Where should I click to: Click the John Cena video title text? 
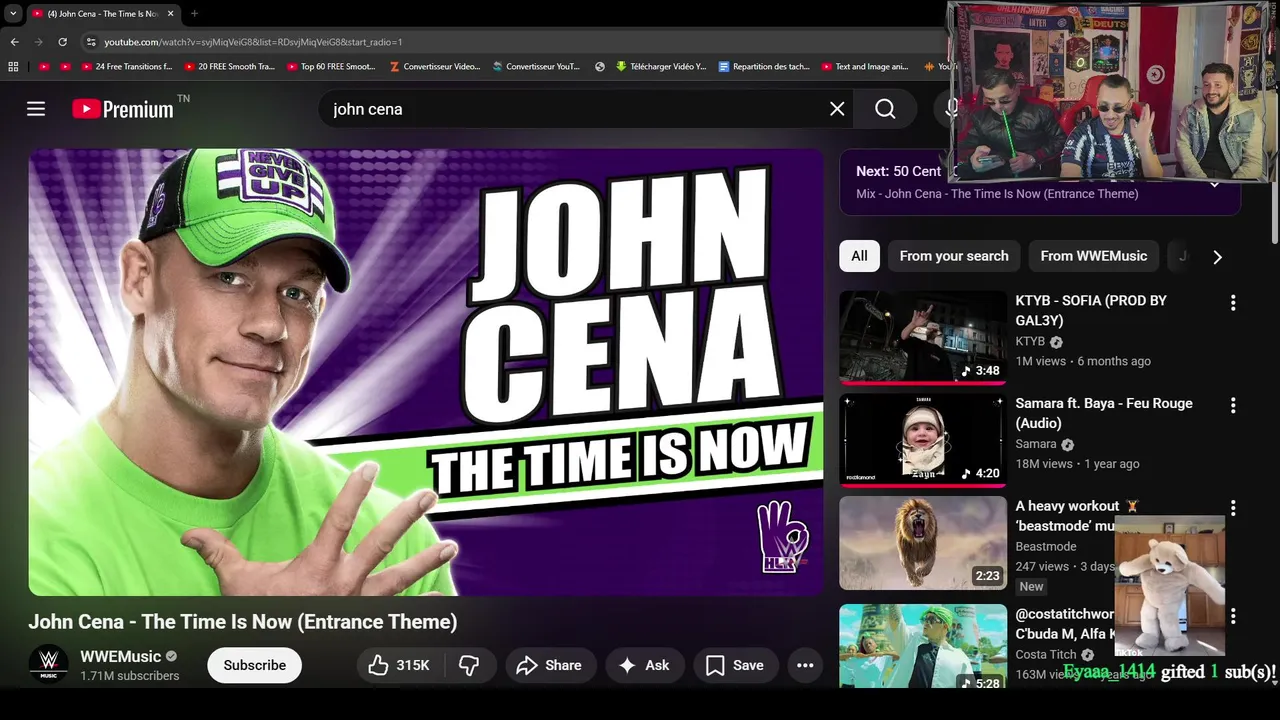click(x=243, y=622)
